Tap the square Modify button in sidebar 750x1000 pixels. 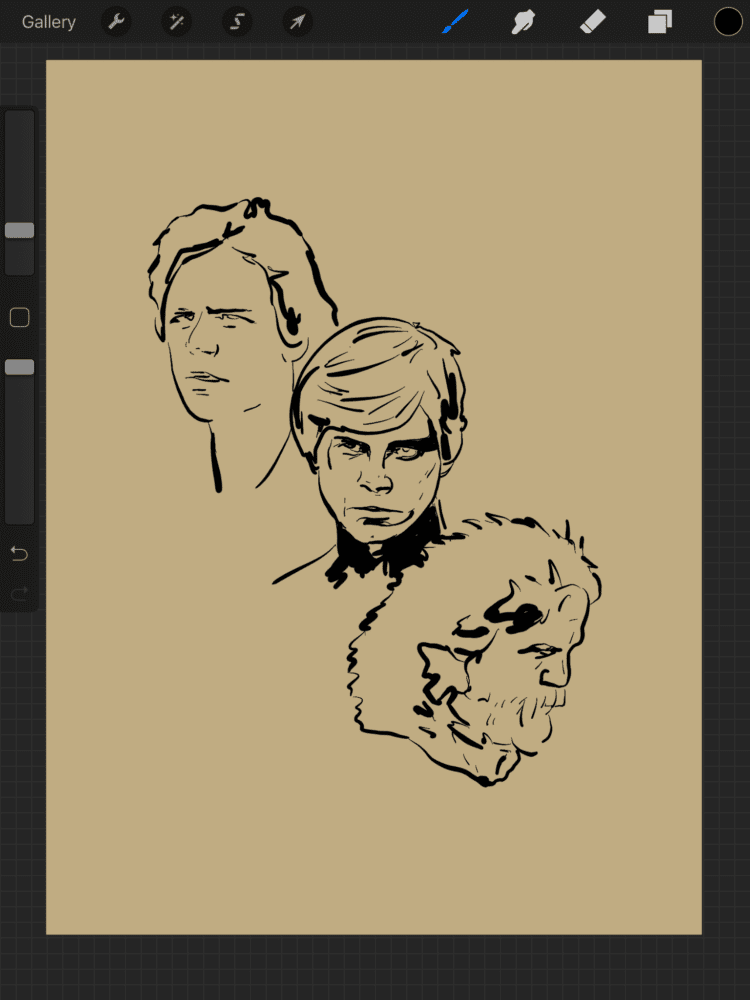(20, 317)
